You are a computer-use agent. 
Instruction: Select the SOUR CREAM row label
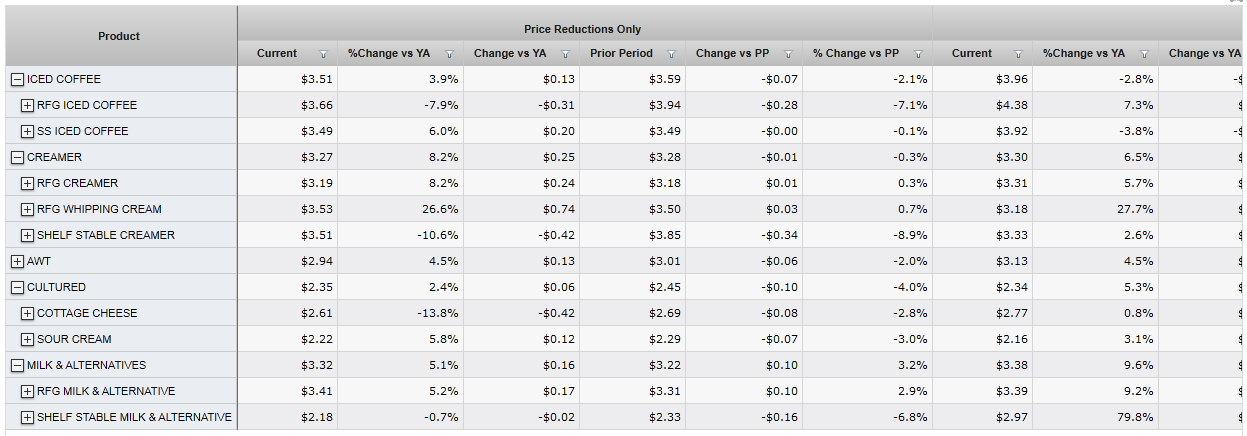pos(74,339)
